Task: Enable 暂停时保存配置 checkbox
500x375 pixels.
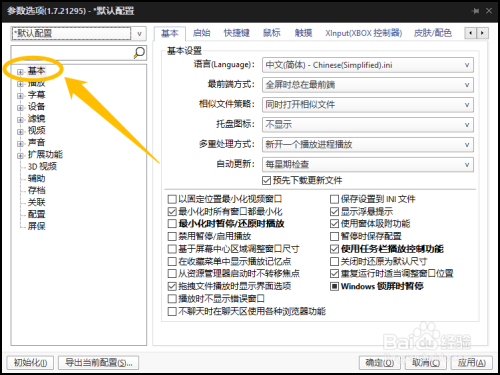Action: point(334,236)
